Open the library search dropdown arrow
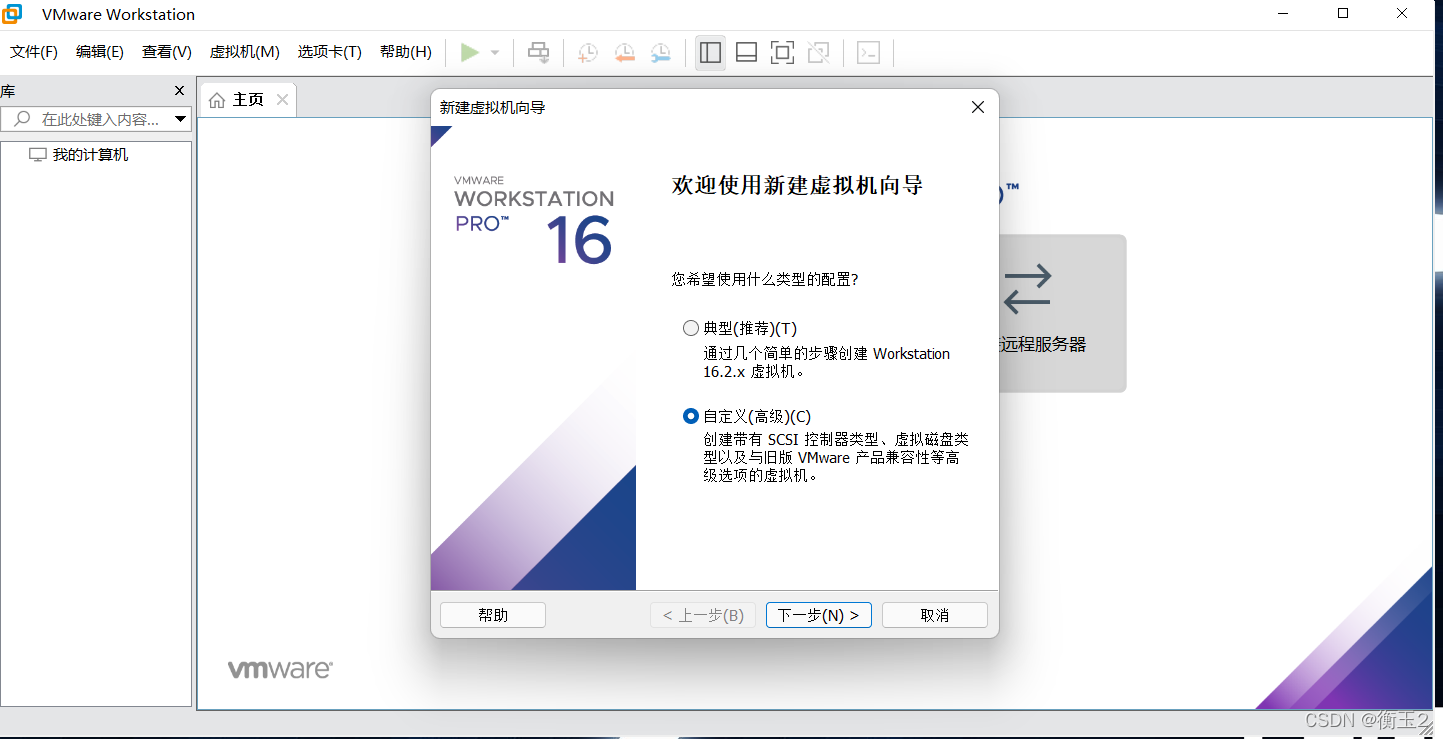Screen dimensions: 1443x739 180,119
